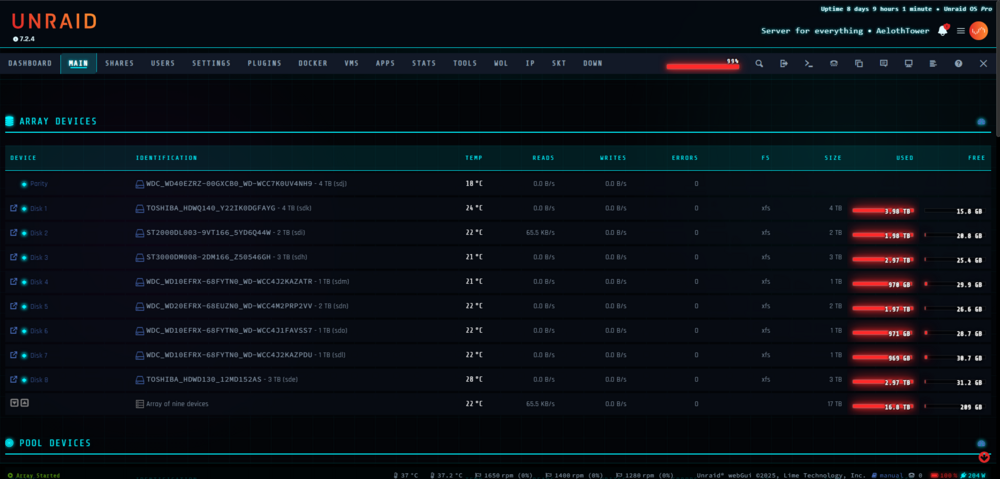Toggle the Disk 4 status indicator dot

pyautogui.click(x=24, y=282)
